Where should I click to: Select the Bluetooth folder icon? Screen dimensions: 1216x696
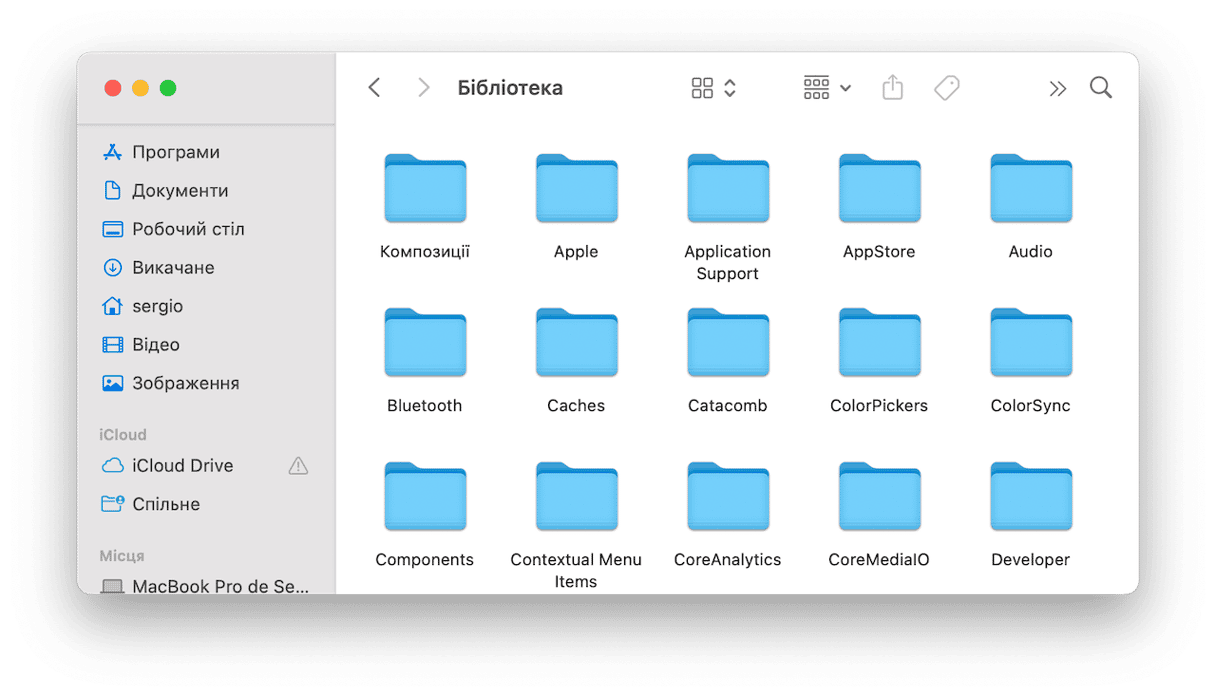point(425,342)
